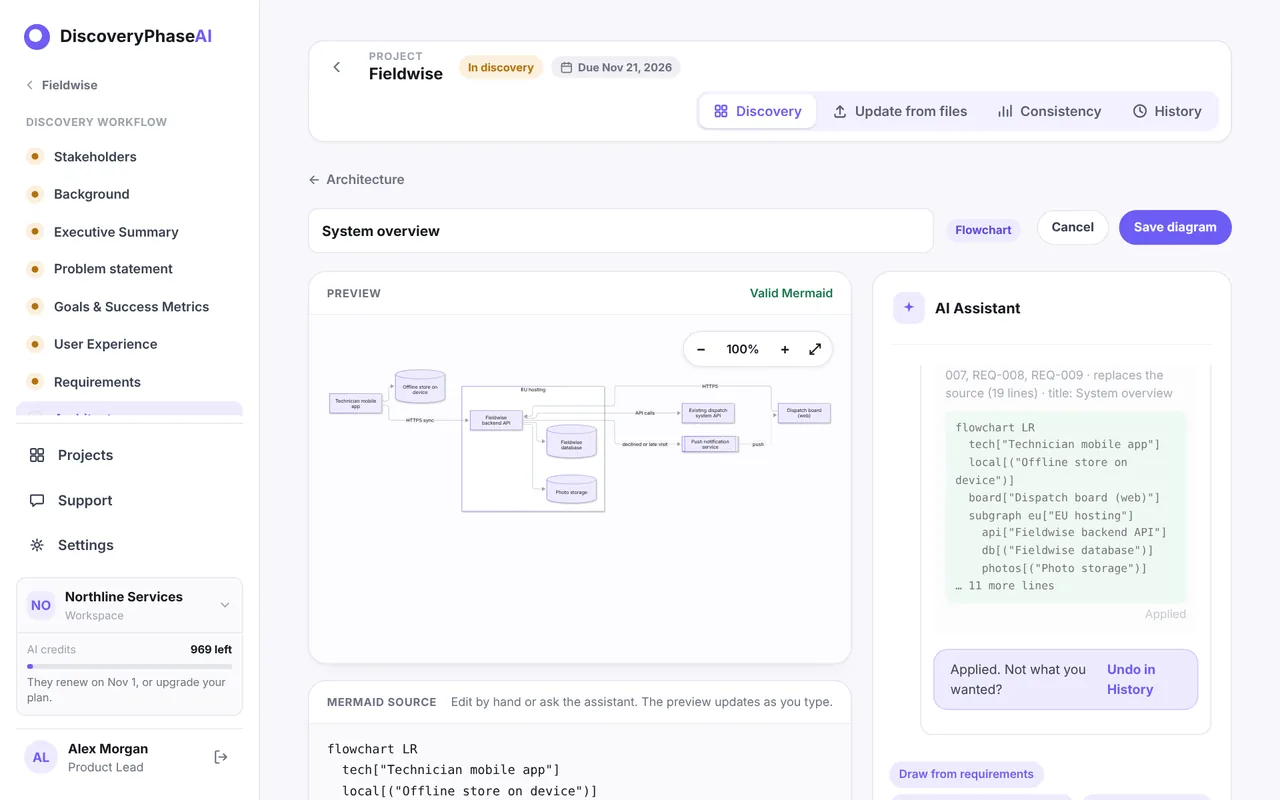Click the System overview title field
The image size is (1280, 800).
coord(620,231)
